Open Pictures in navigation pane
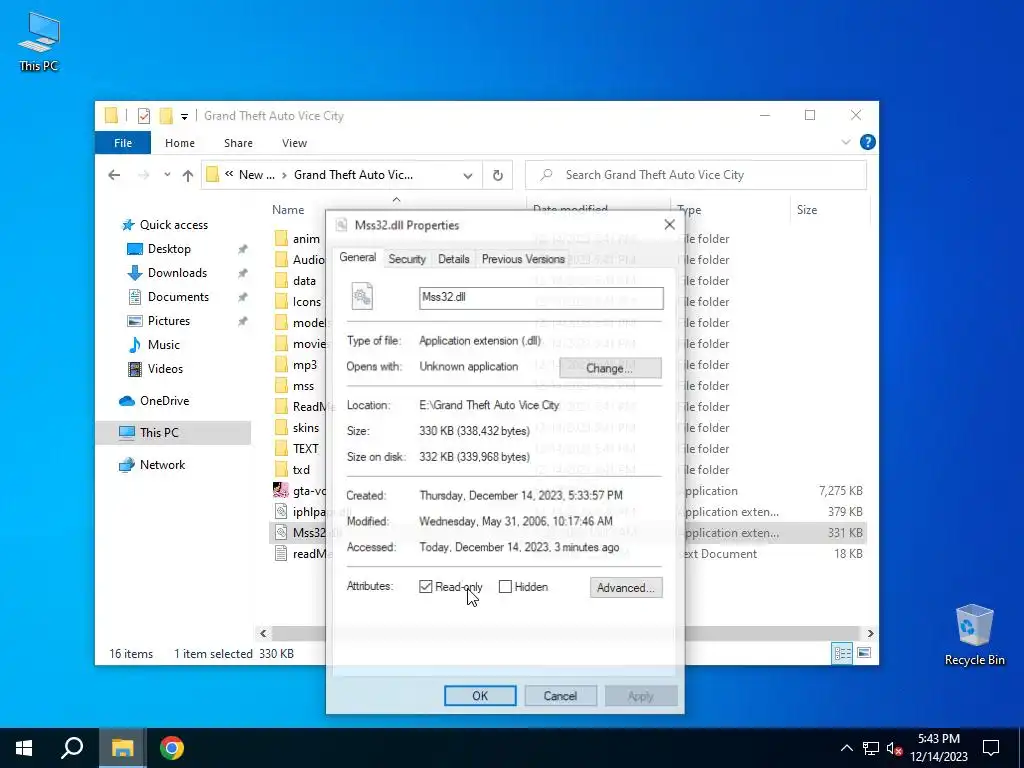 pyautogui.click(x=168, y=321)
